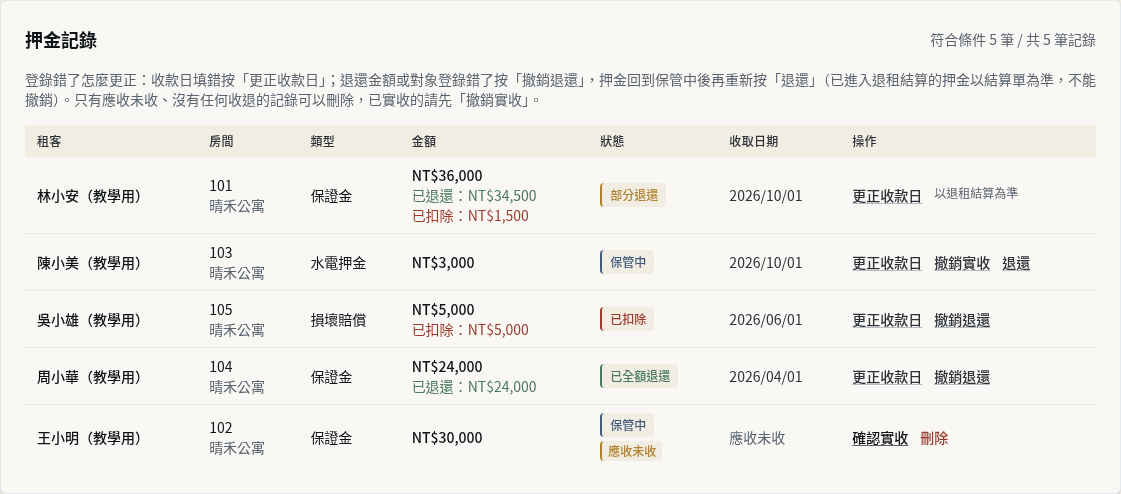
Task: Click the 操作 column header
Action: point(864,142)
